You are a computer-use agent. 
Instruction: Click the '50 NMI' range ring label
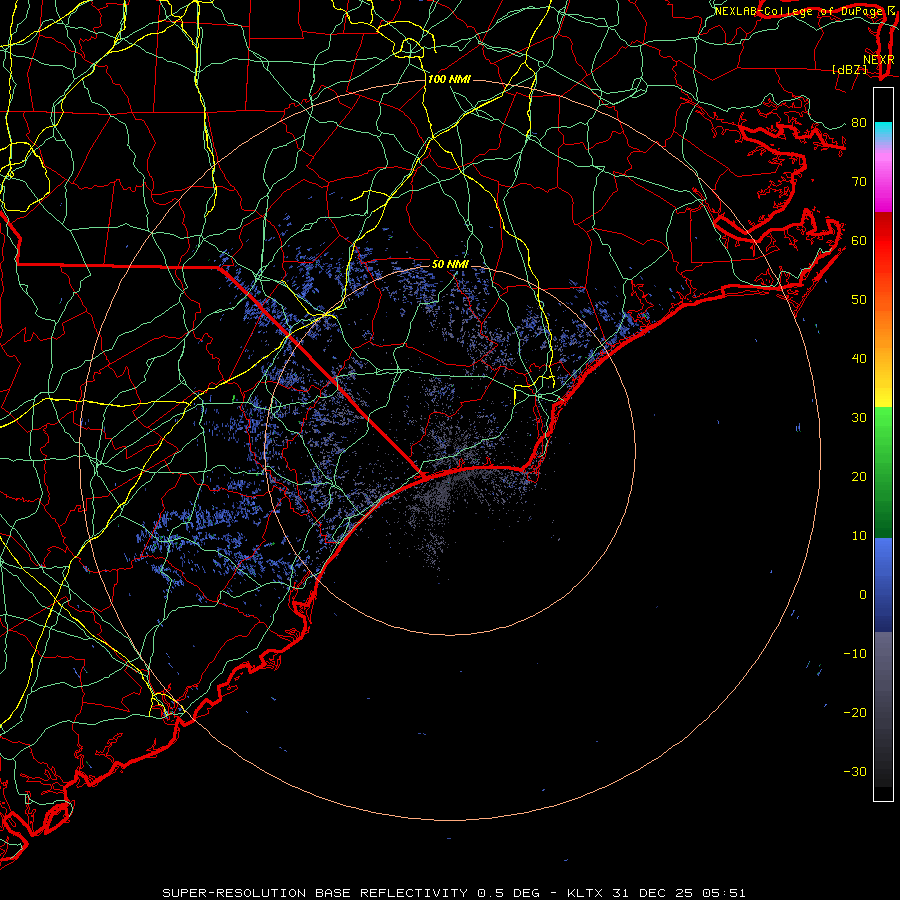tap(450, 264)
